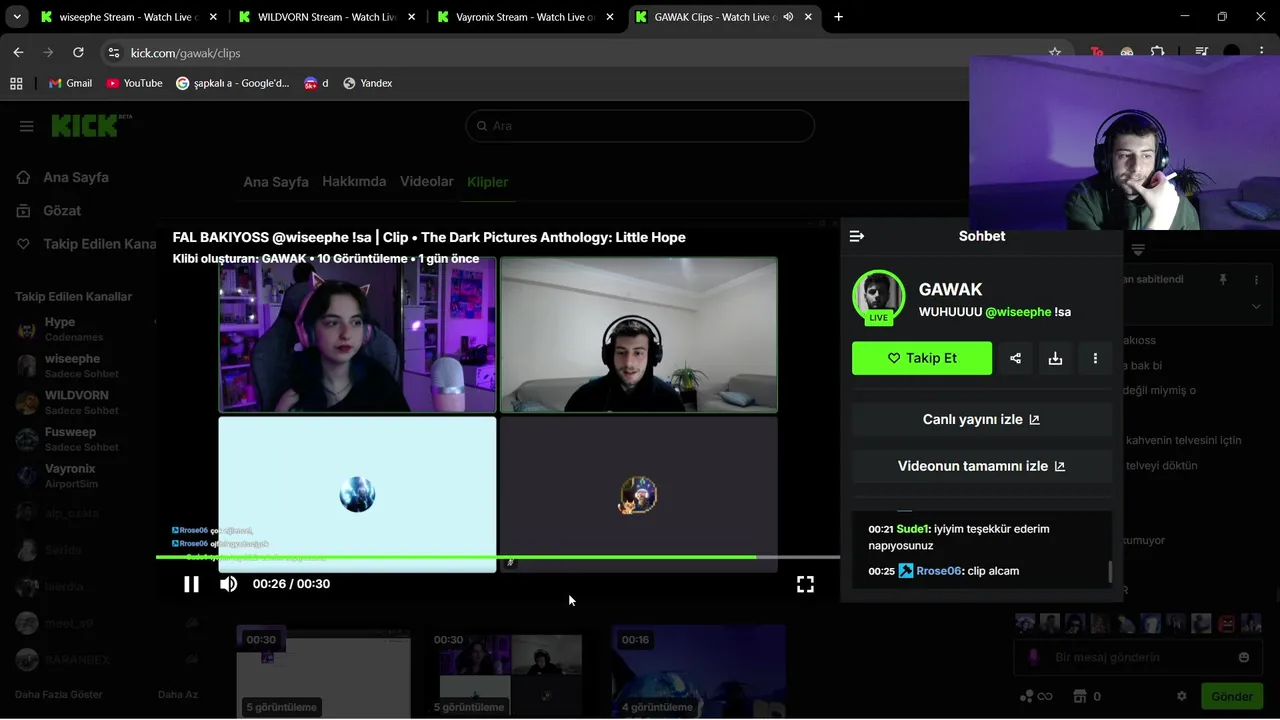Enter fullscreen for the clip player
This screenshot has width=1280, height=720.
(x=805, y=584)
